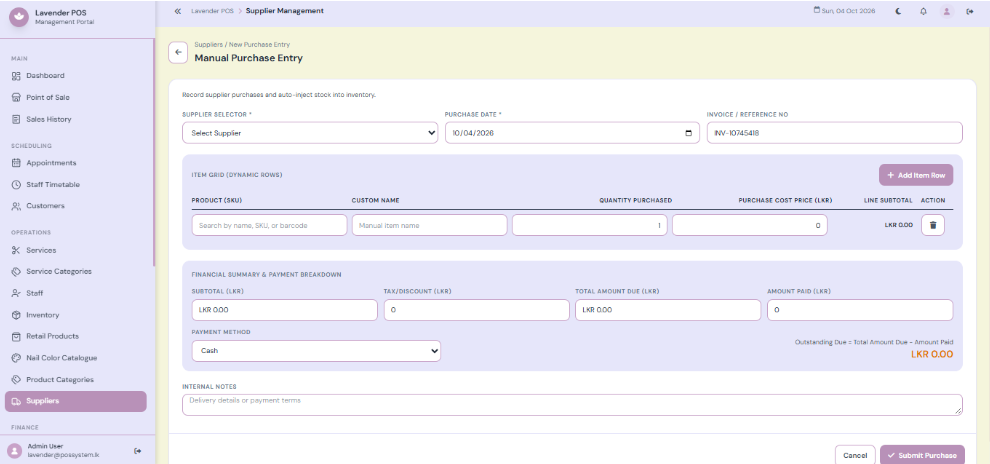The width and height of the screenshot is (990, 464).
Task: Click the Appointments calendar icon
Action: pyautogui.click(x=16, y=163)
